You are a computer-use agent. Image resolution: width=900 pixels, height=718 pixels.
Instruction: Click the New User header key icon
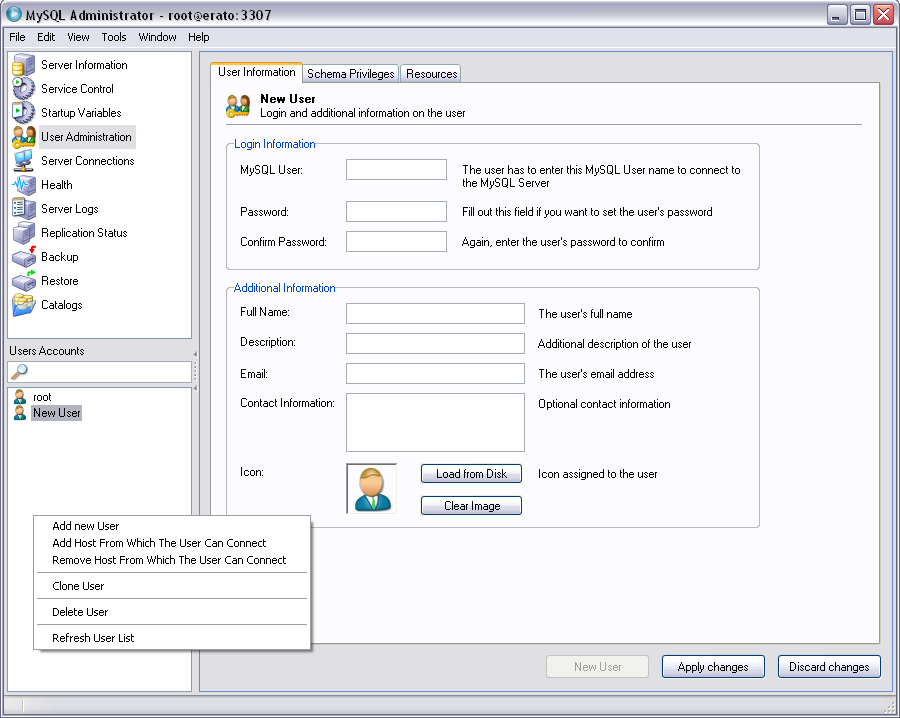[x=238, y=106]
